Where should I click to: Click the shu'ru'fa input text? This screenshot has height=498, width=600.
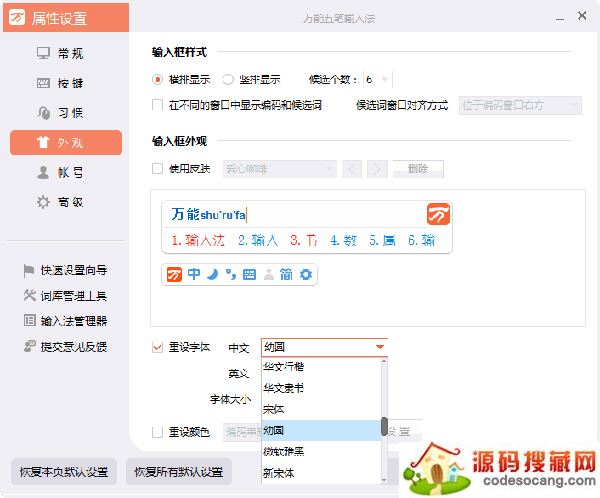tap(223, 215)
